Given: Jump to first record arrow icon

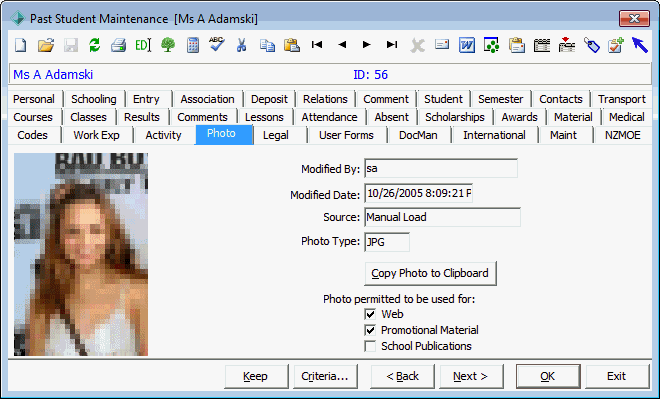Looking at the screenshot, I should [x=317, y=45].
